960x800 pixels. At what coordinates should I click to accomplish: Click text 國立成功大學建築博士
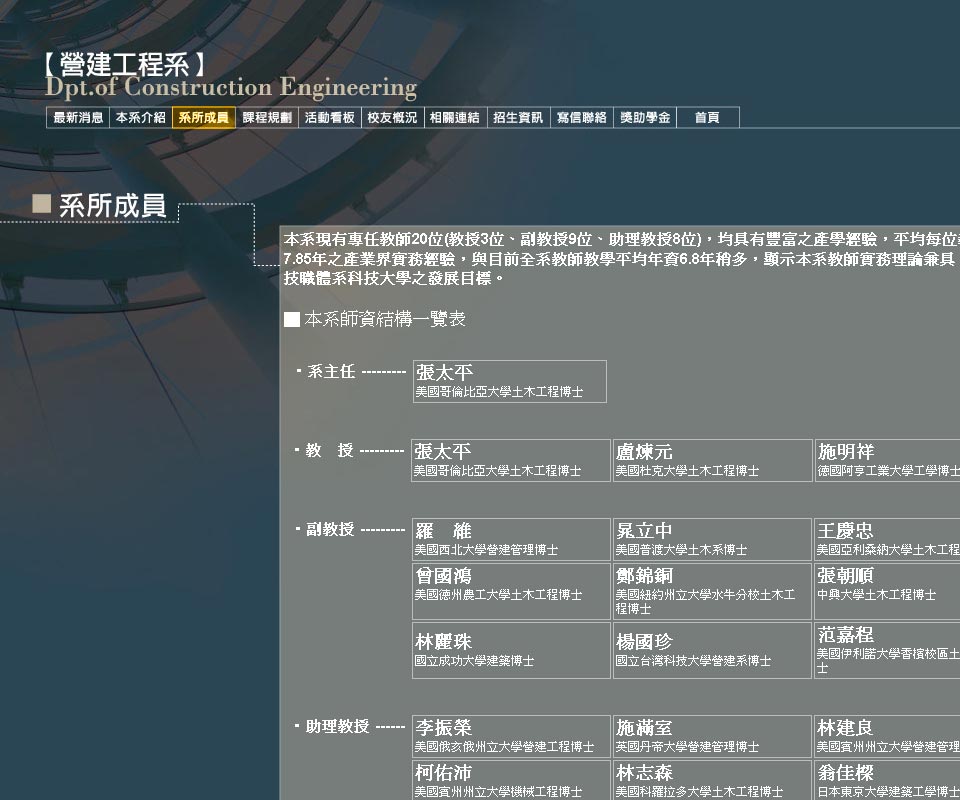tap(474, 661)
